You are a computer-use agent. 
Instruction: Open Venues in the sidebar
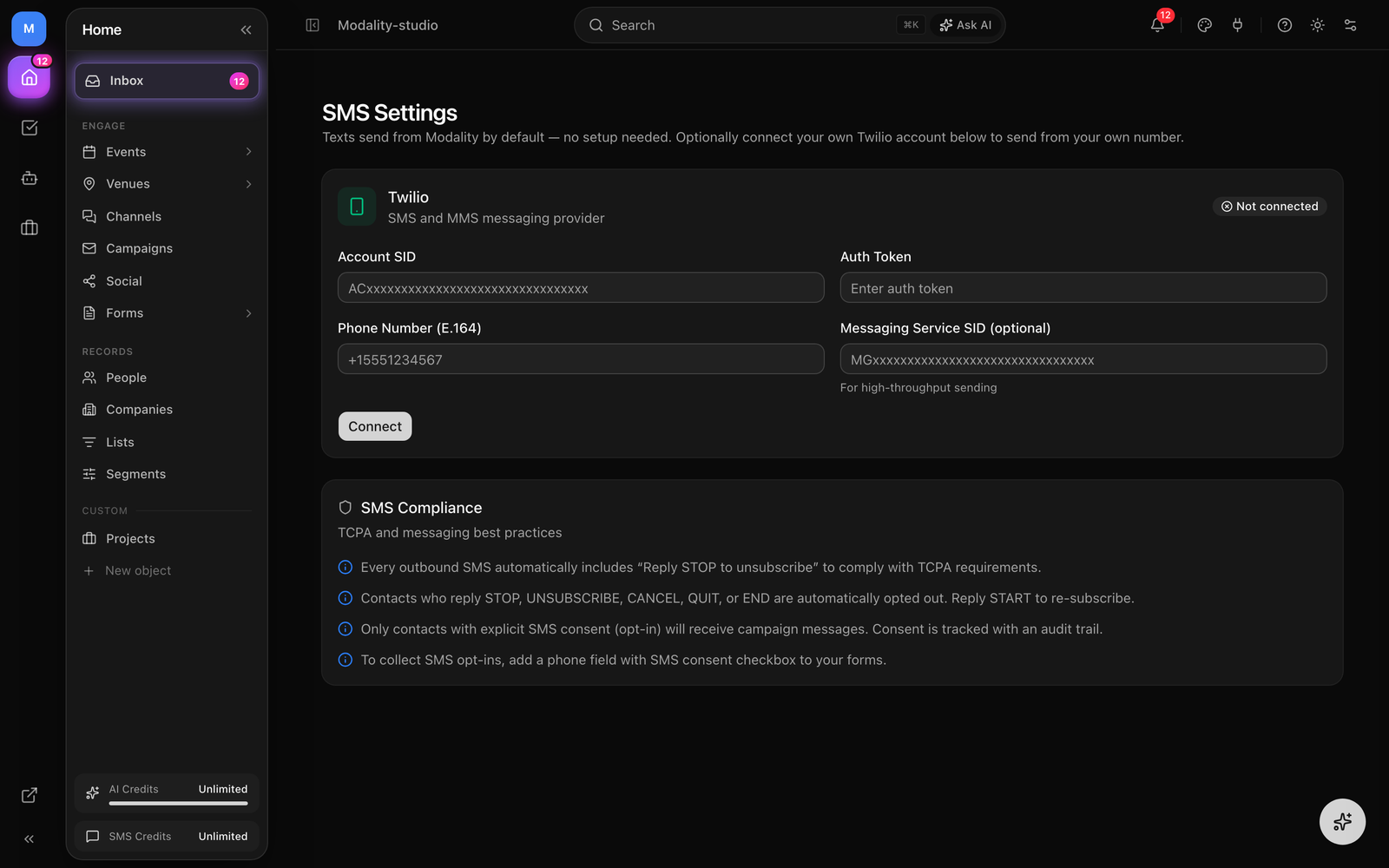167,184
